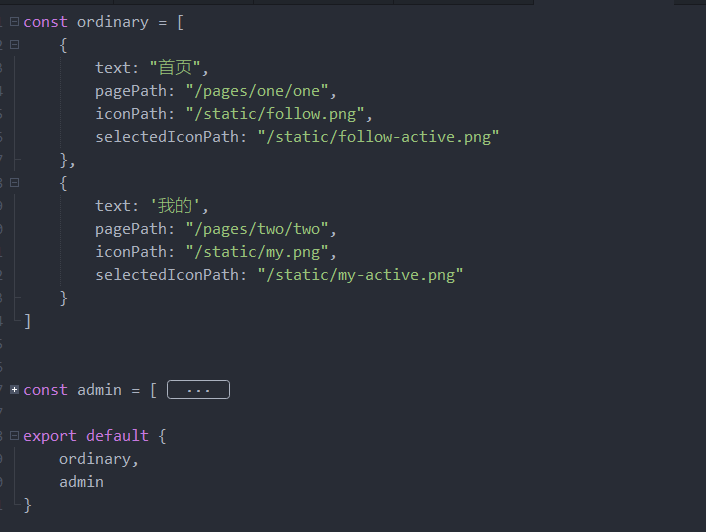Collapse the export default block

pos(14,436)
